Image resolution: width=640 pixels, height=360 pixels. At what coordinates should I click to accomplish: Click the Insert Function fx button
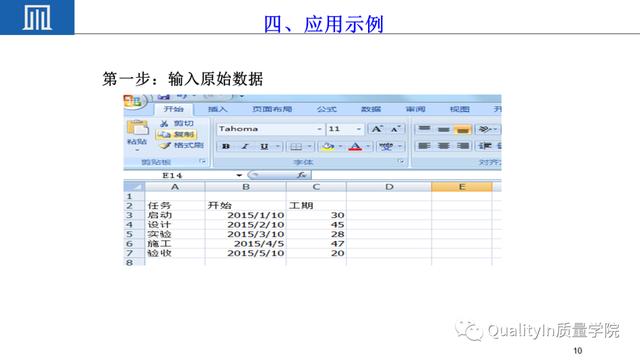[302, 176]
